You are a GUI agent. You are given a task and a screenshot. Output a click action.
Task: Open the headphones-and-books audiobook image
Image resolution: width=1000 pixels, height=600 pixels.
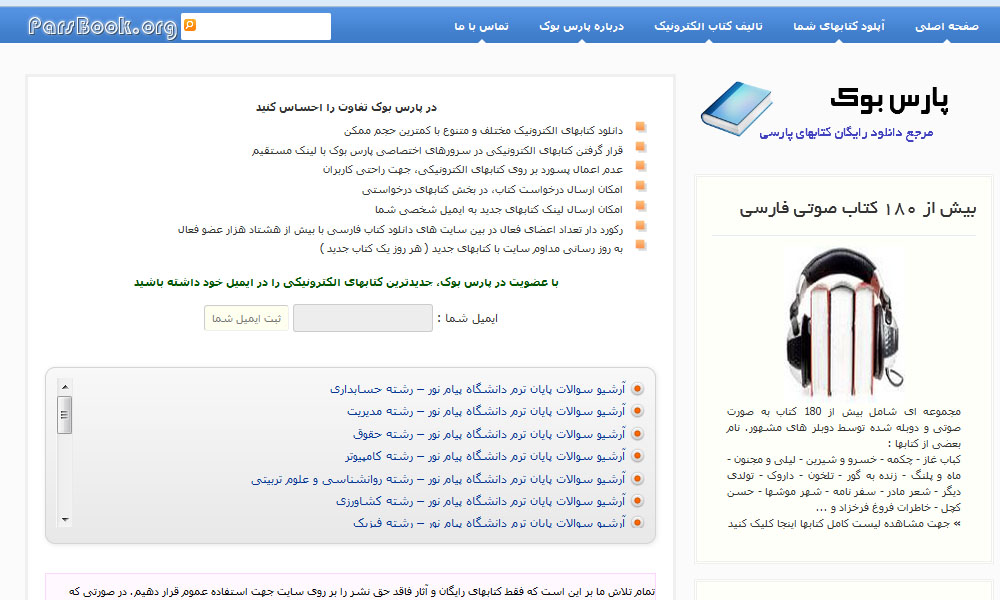coord(844,322)
